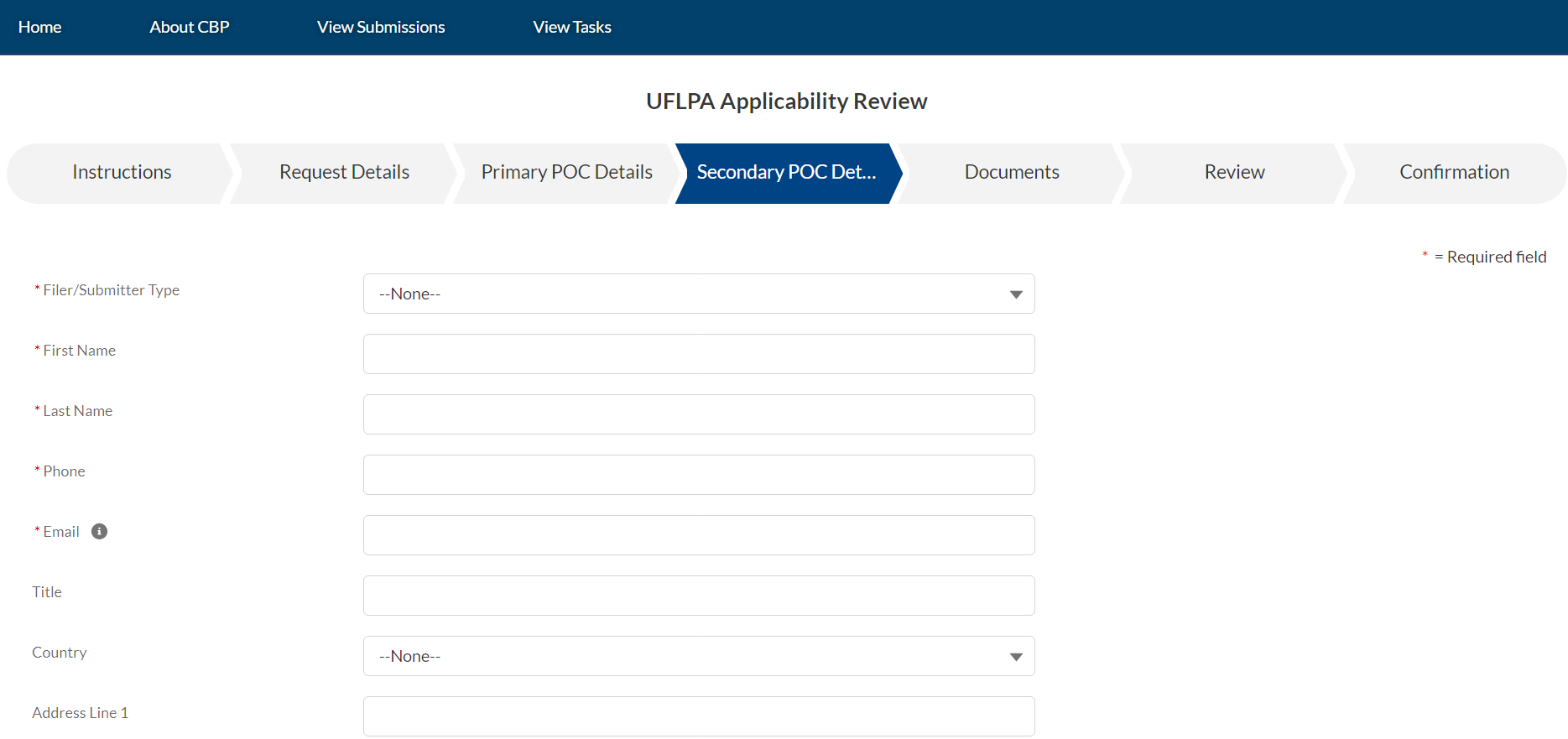Select the Confirmation step
This screenshot has width=1568, height=739.
click(x=1454, y=173)
